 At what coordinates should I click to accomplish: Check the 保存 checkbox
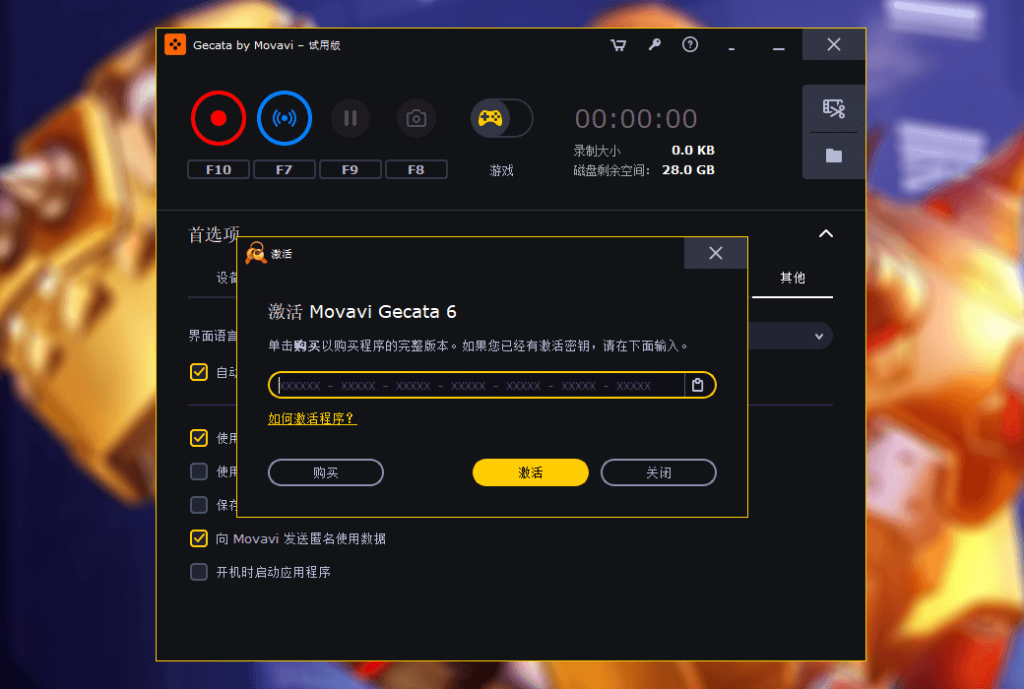click(199, 505)
